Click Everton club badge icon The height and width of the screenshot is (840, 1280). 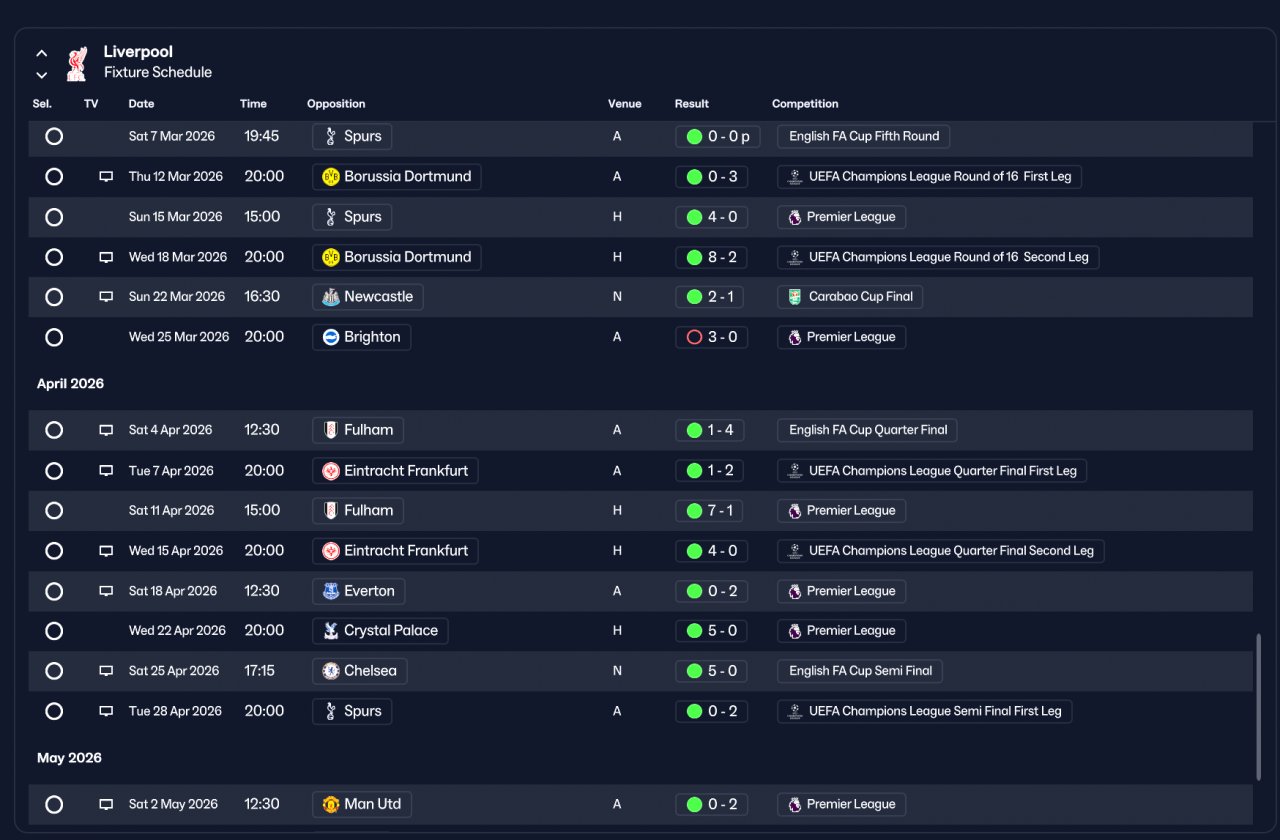click(x=330, y=591)
